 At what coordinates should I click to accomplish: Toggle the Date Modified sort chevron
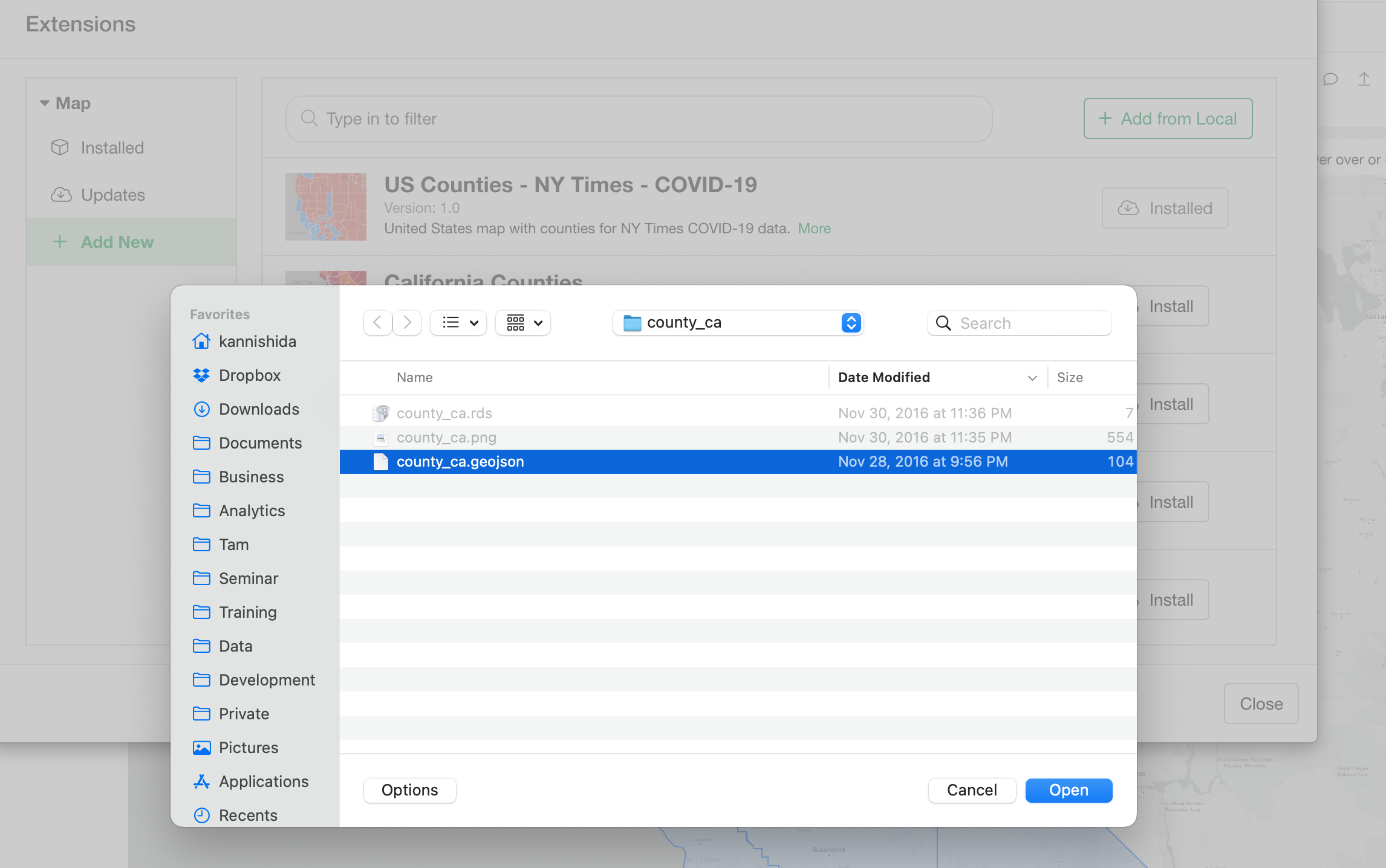point(1032,378)
